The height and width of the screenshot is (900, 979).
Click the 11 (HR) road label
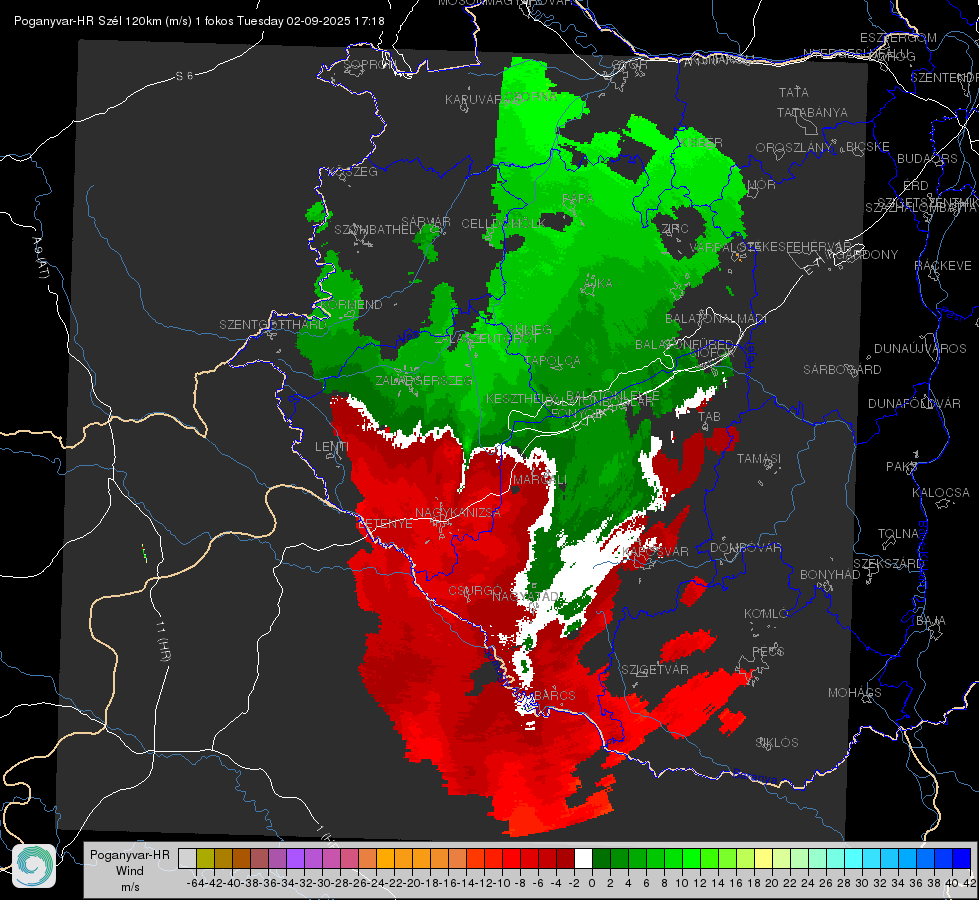tap(162, 641)
